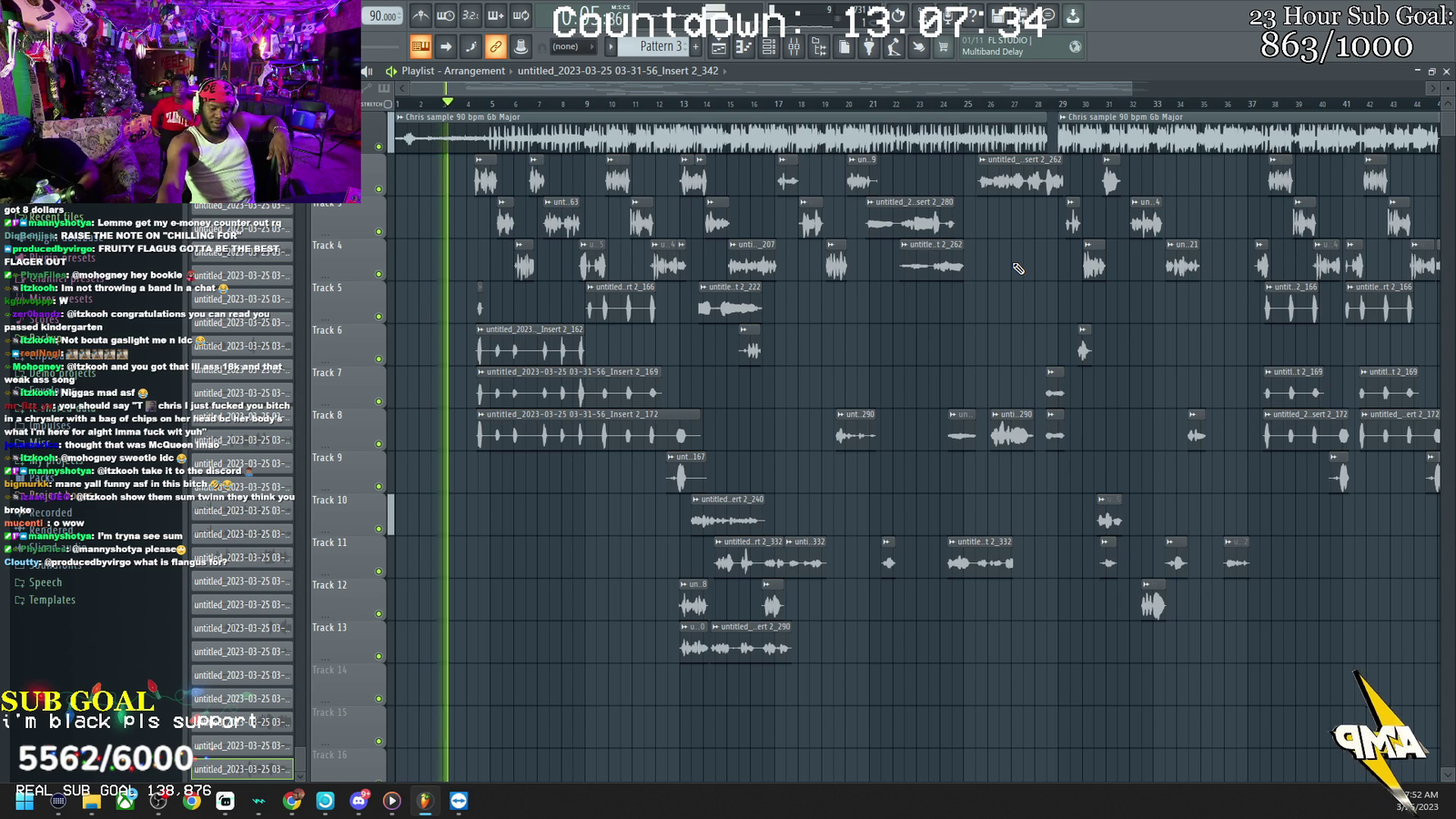Click the stamp-shaped icon beside link icon
The image size is (1456, 819).
pos(521,46)
